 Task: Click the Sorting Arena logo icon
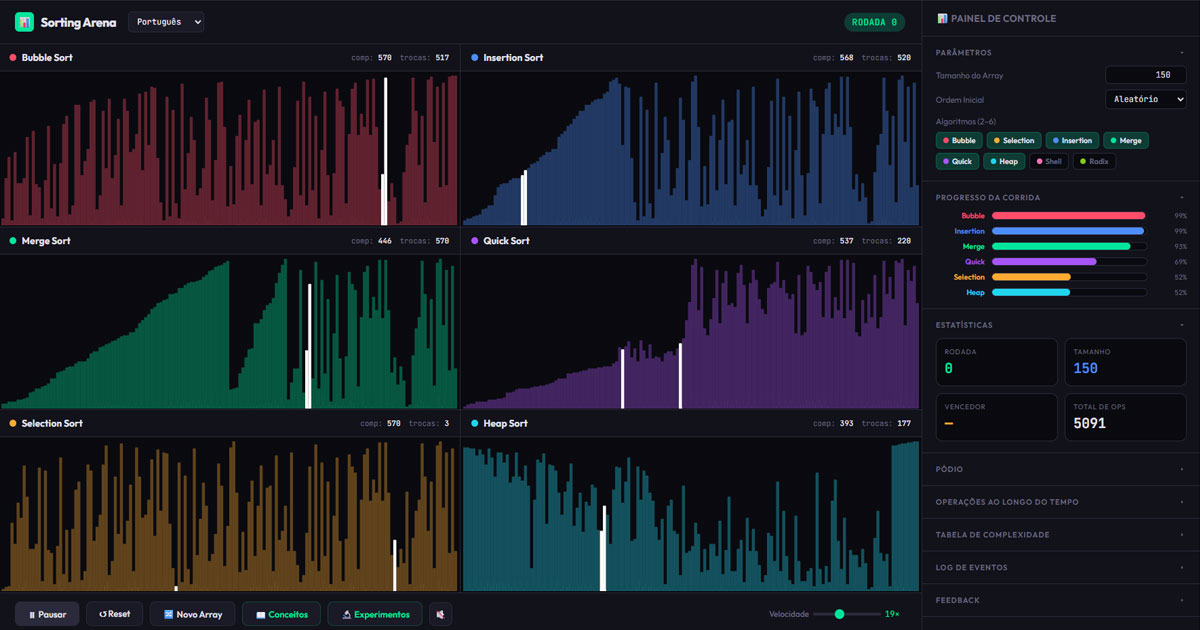pos(22,21)
